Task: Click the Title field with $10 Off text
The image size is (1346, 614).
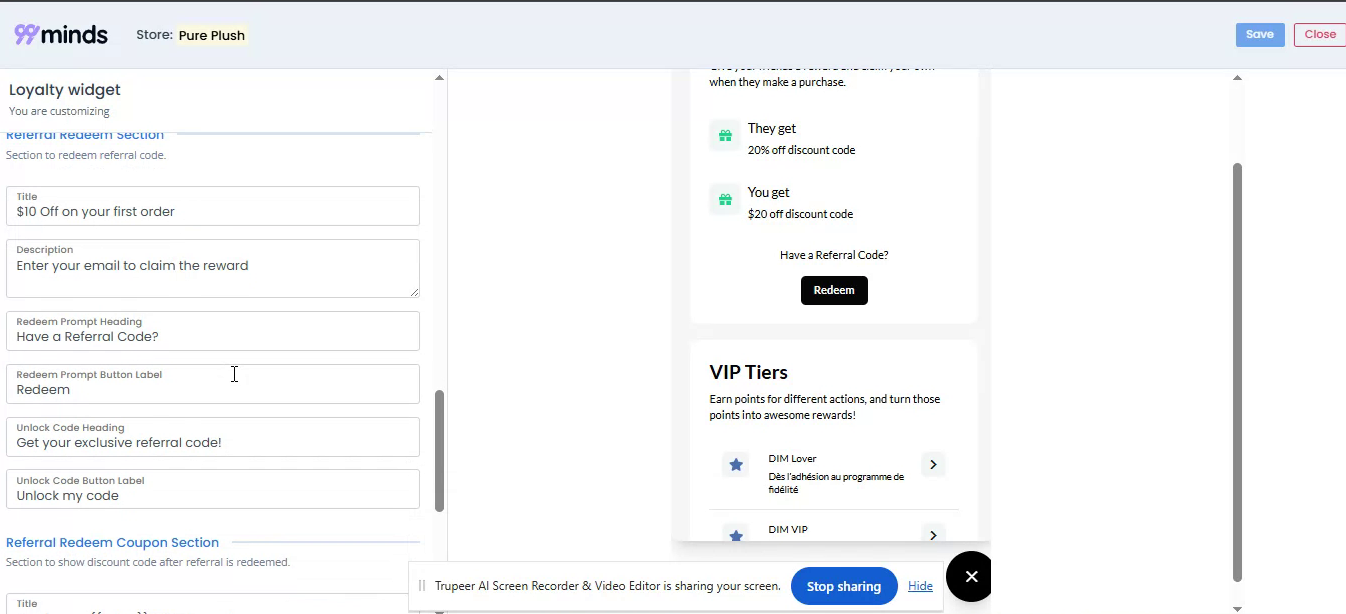Action: click(x=213, y=206)
